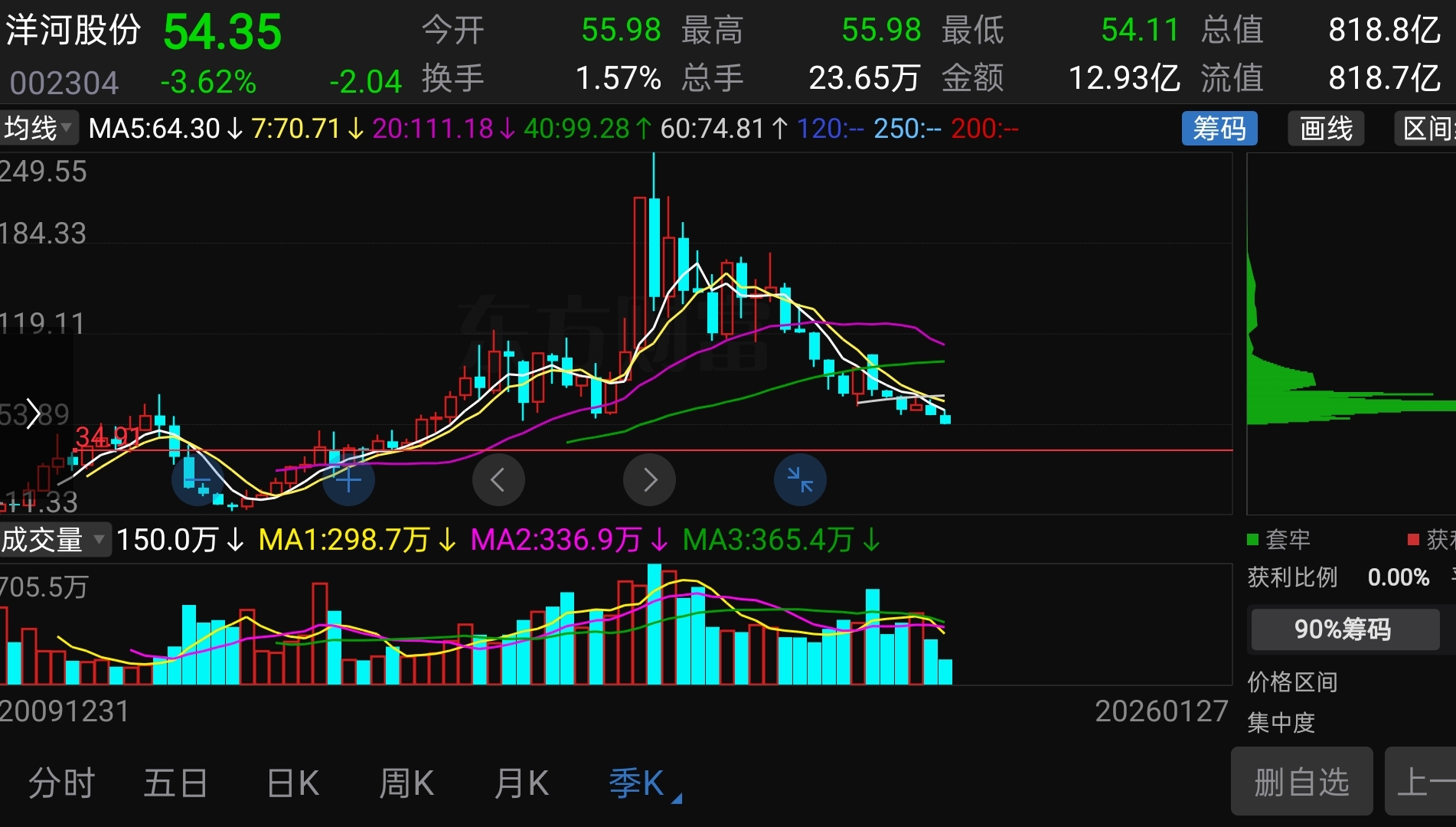The width and height of the screenshot is (1456, 827).
Task: Click the 集中度 label
Action: 1281,722
